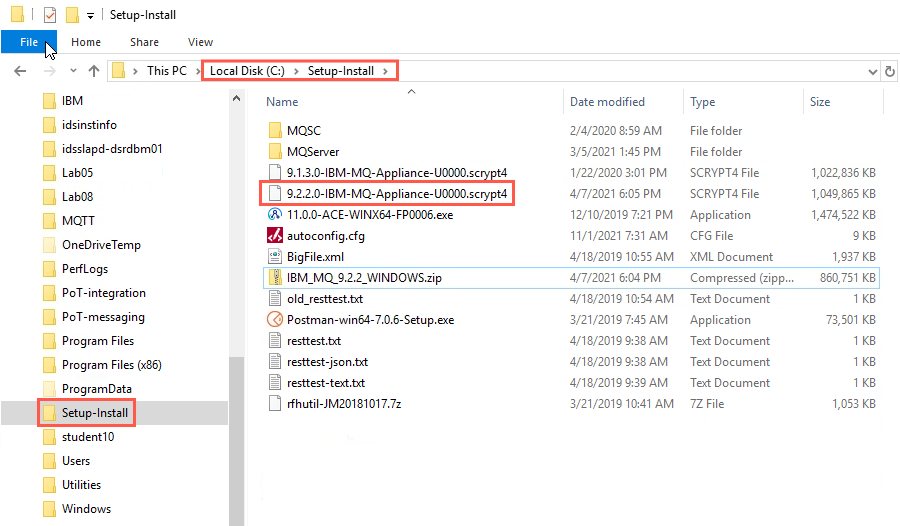Open student10 folder in navigation pane

tap(79, 437)
